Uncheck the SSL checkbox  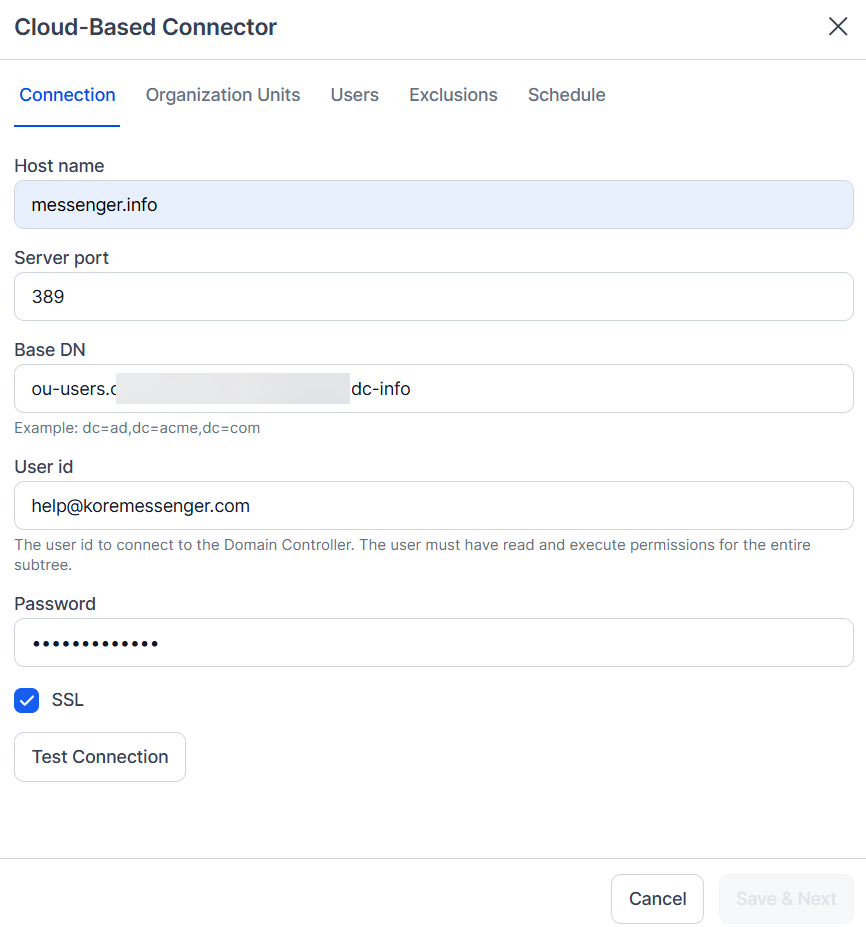[27, 701]
